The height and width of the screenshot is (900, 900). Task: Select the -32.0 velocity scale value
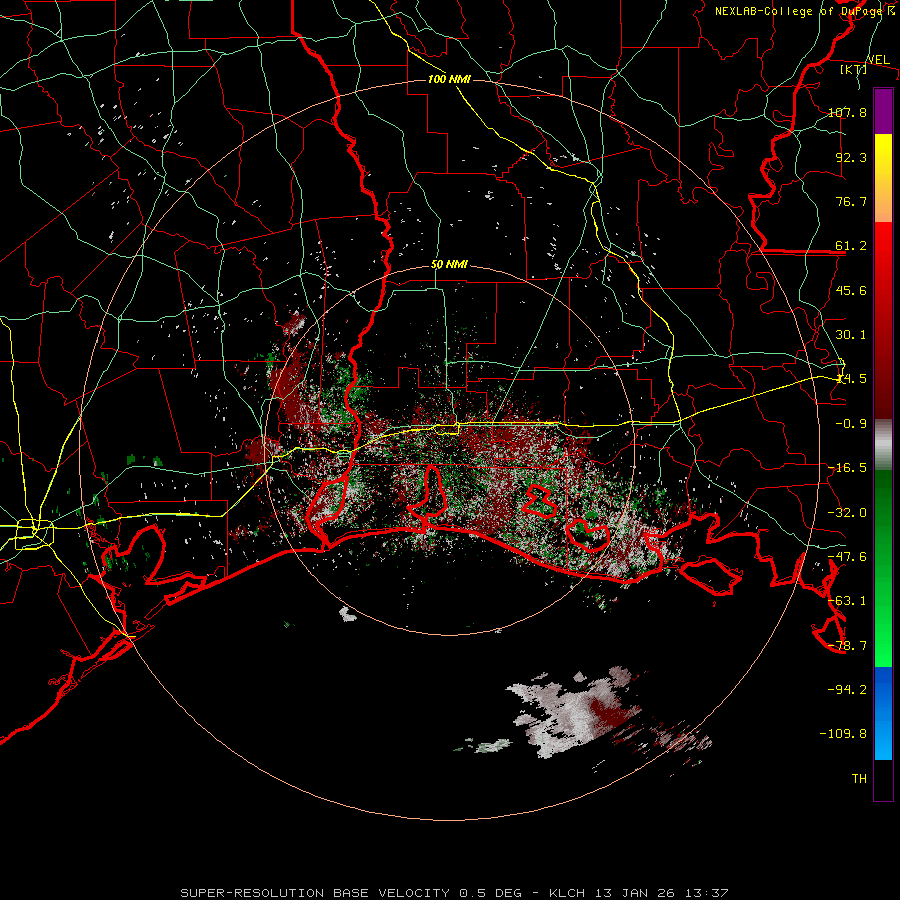tap(847, 513)
